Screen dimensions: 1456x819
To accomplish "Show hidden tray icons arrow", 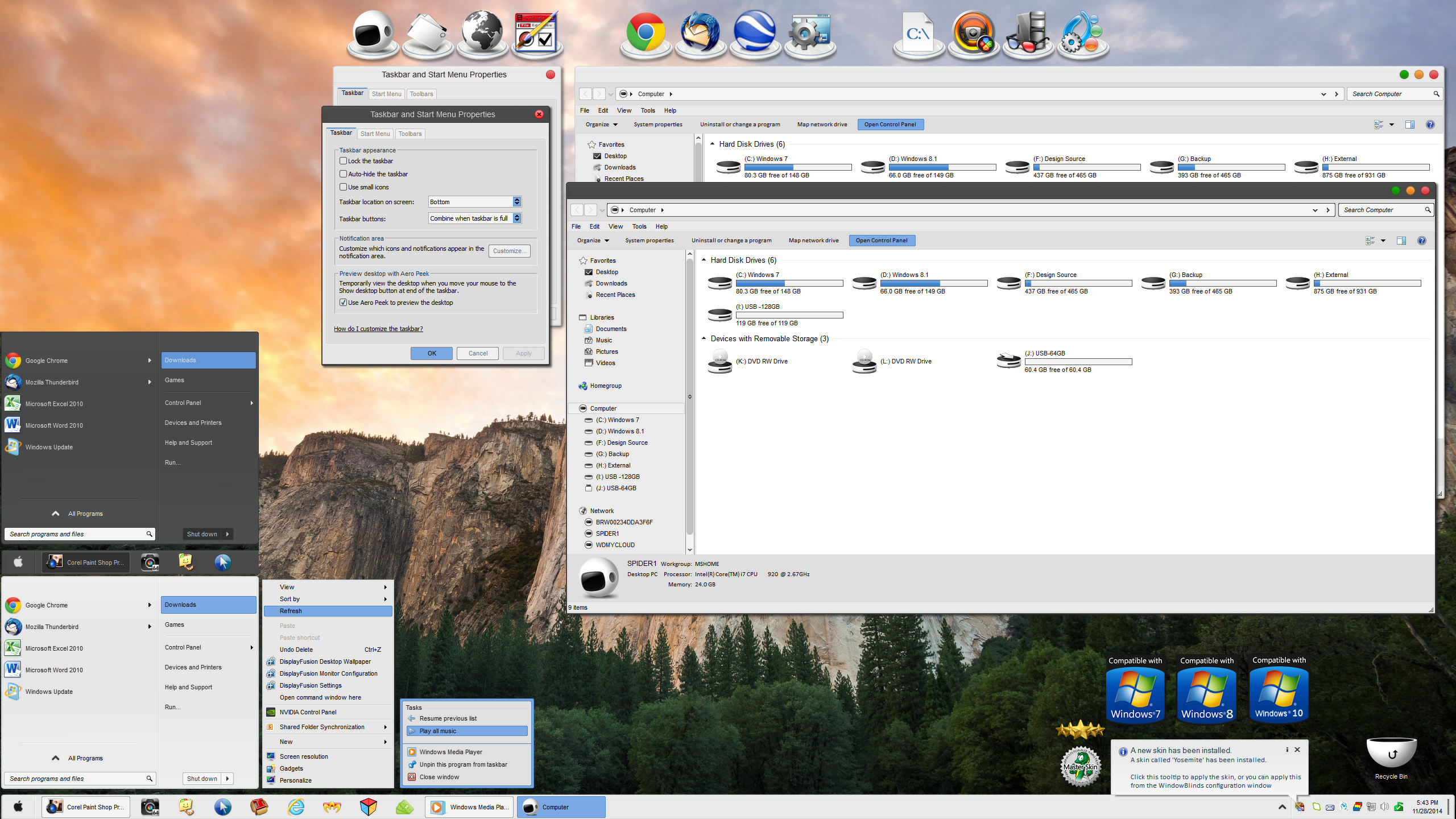I will point(1282,806).
